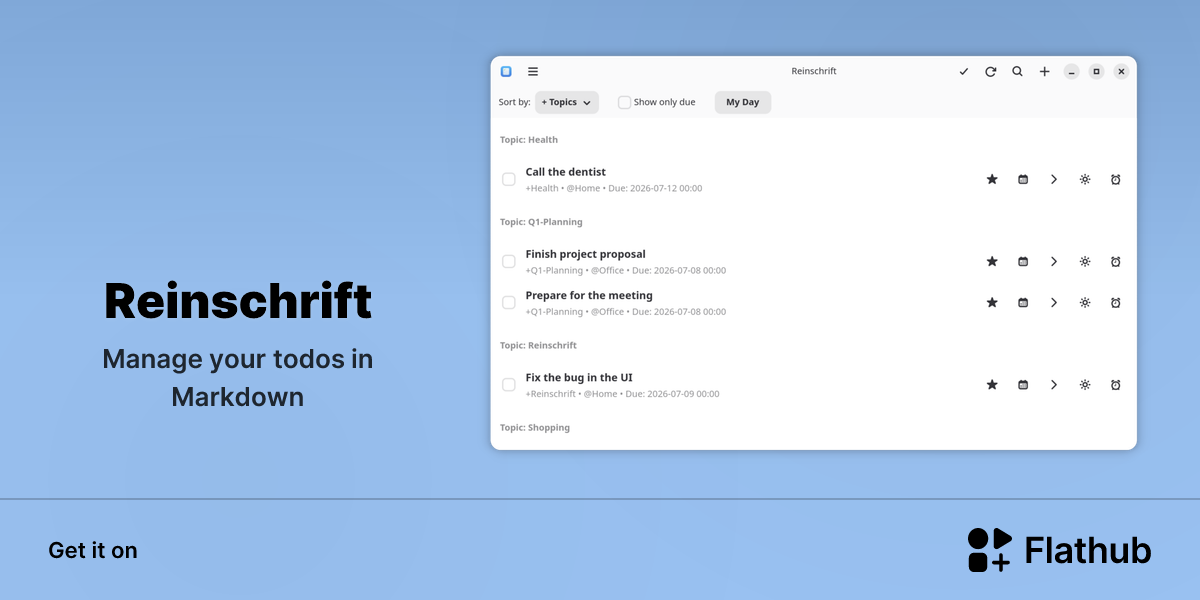Image resolution: width=1200 pixels, height=600 pixels.
Task: Mark Fix the bug in the UI done
Action: tap(509, 384)
